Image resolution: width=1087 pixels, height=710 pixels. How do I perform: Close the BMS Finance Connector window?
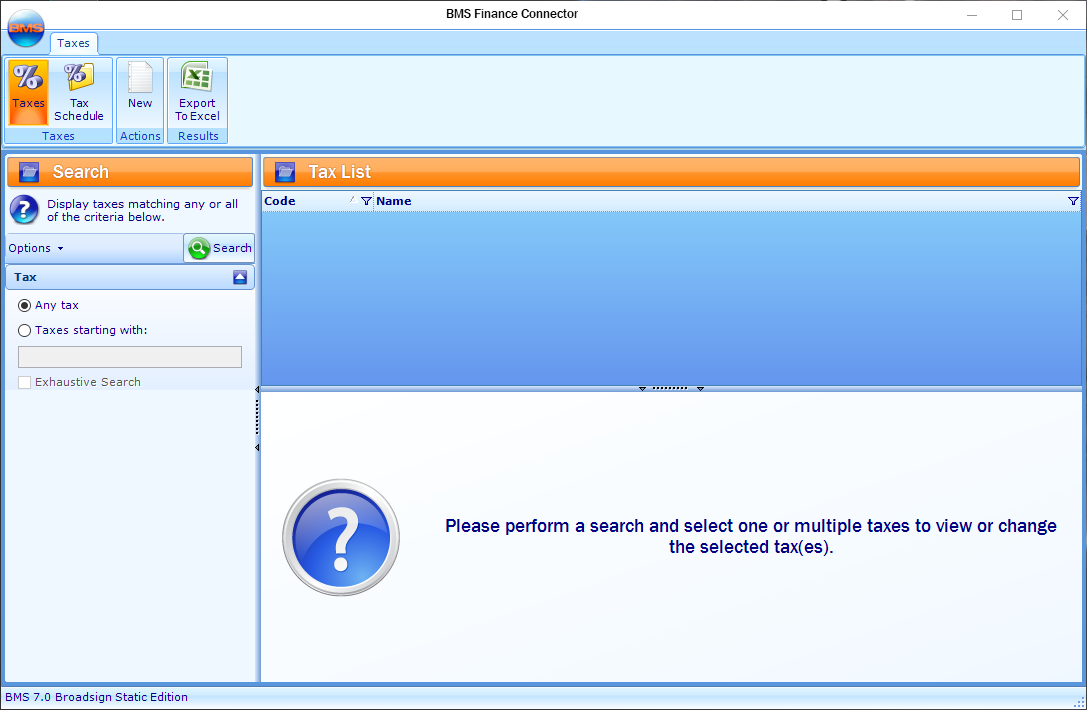1063,15
